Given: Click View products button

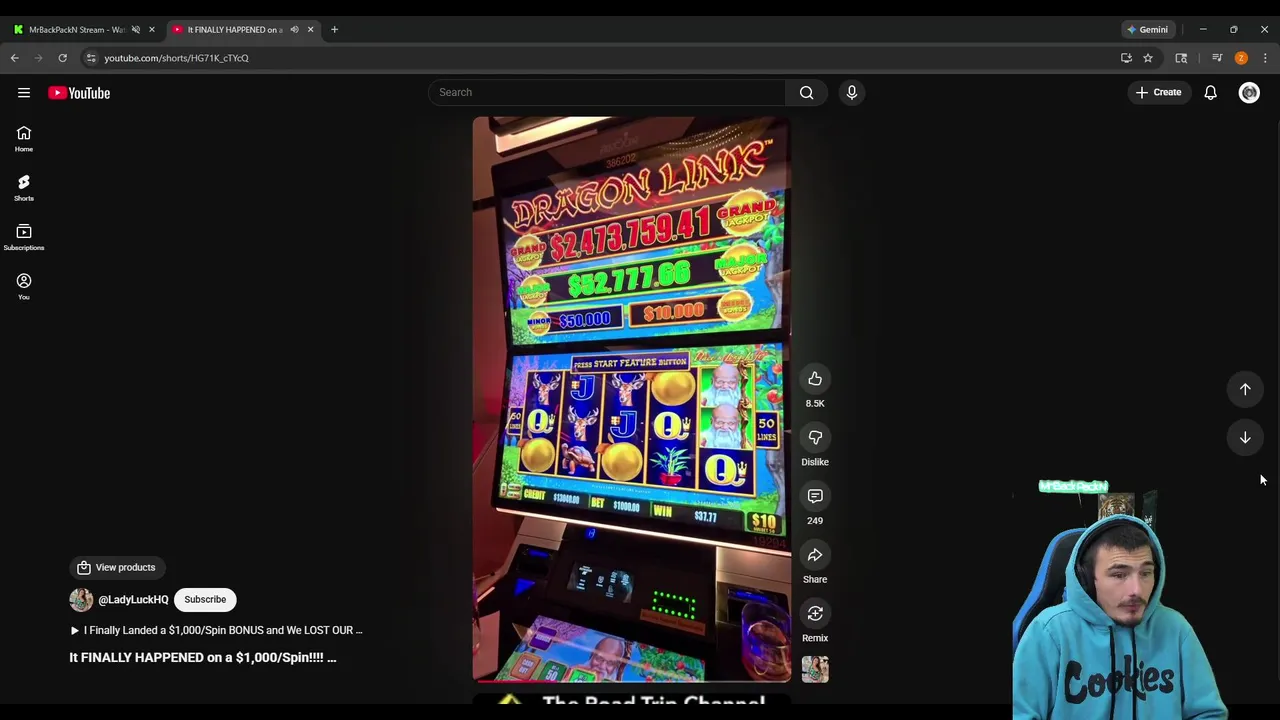Looking at the screenshot, I should pos(117,567).
